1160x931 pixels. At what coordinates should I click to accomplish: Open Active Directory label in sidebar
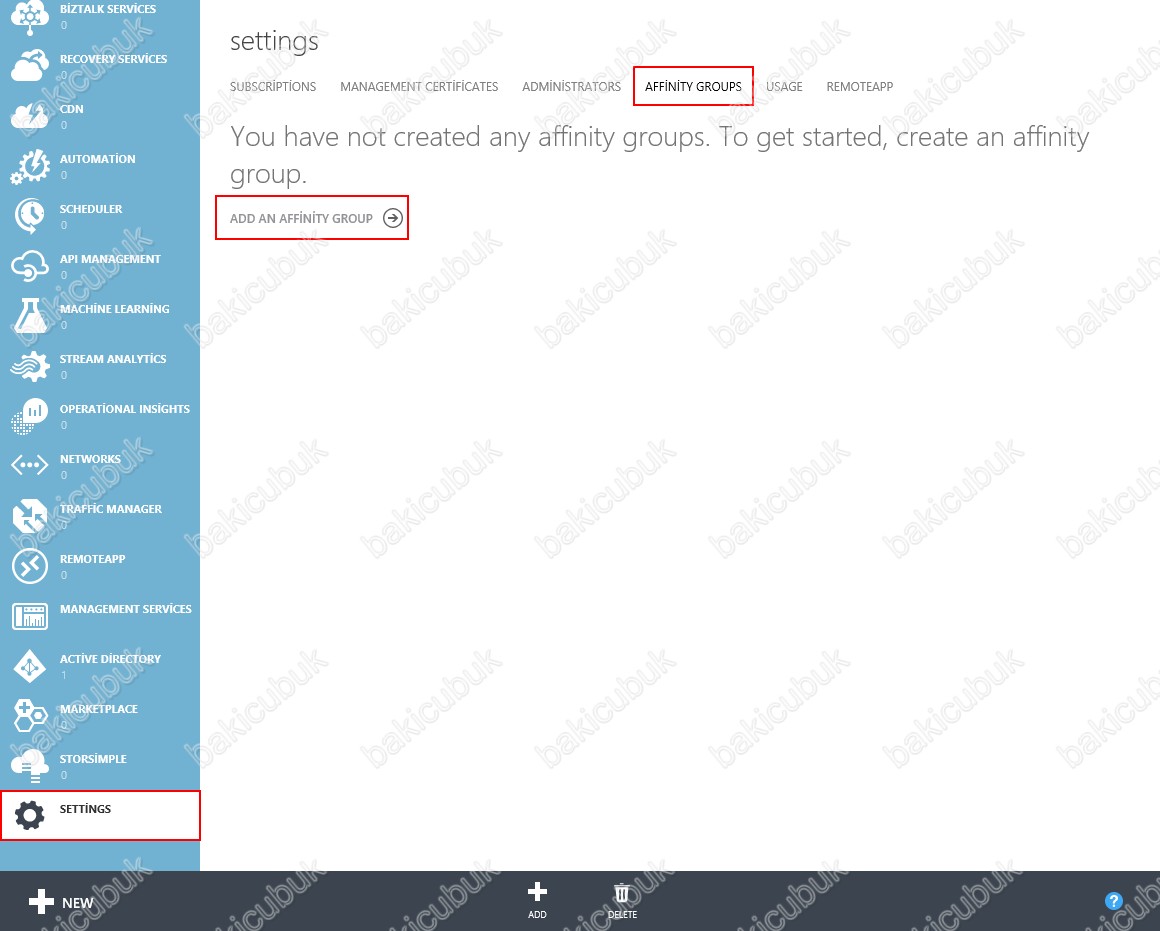click(x=110, y=659)
